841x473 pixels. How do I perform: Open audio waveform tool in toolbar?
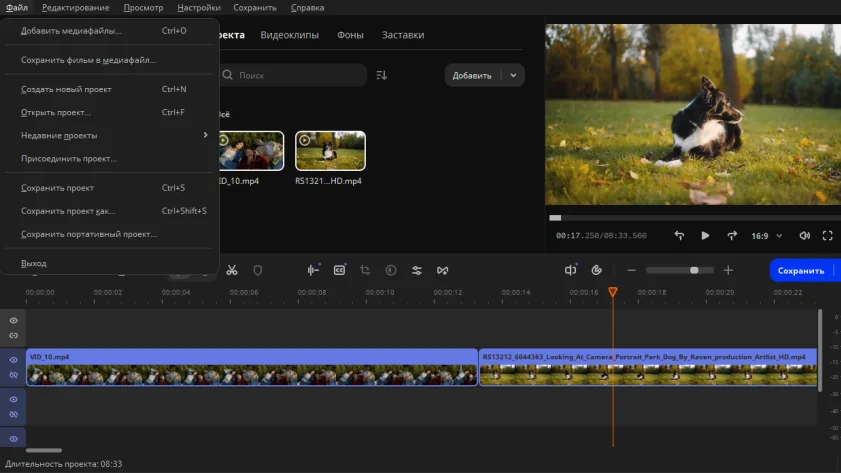313,270
